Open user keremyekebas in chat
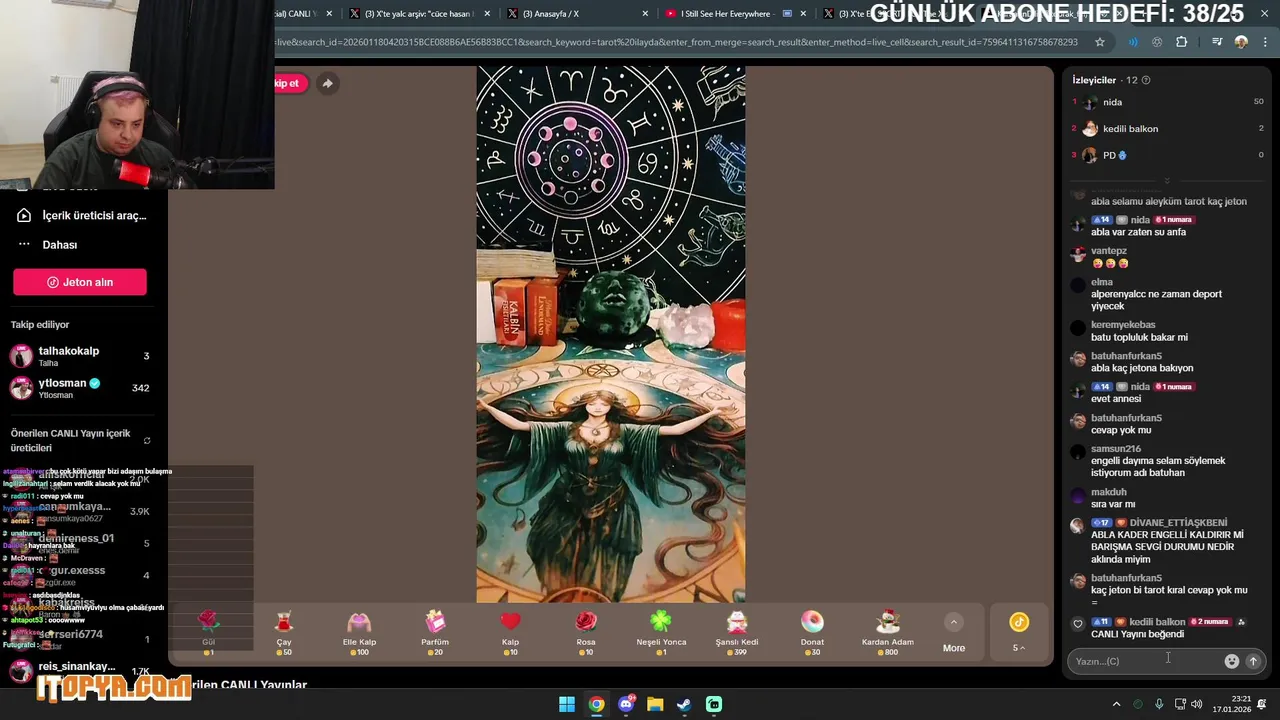Image resolution: width=1280 pixels, height=720 pixels. coord(1123,325)
